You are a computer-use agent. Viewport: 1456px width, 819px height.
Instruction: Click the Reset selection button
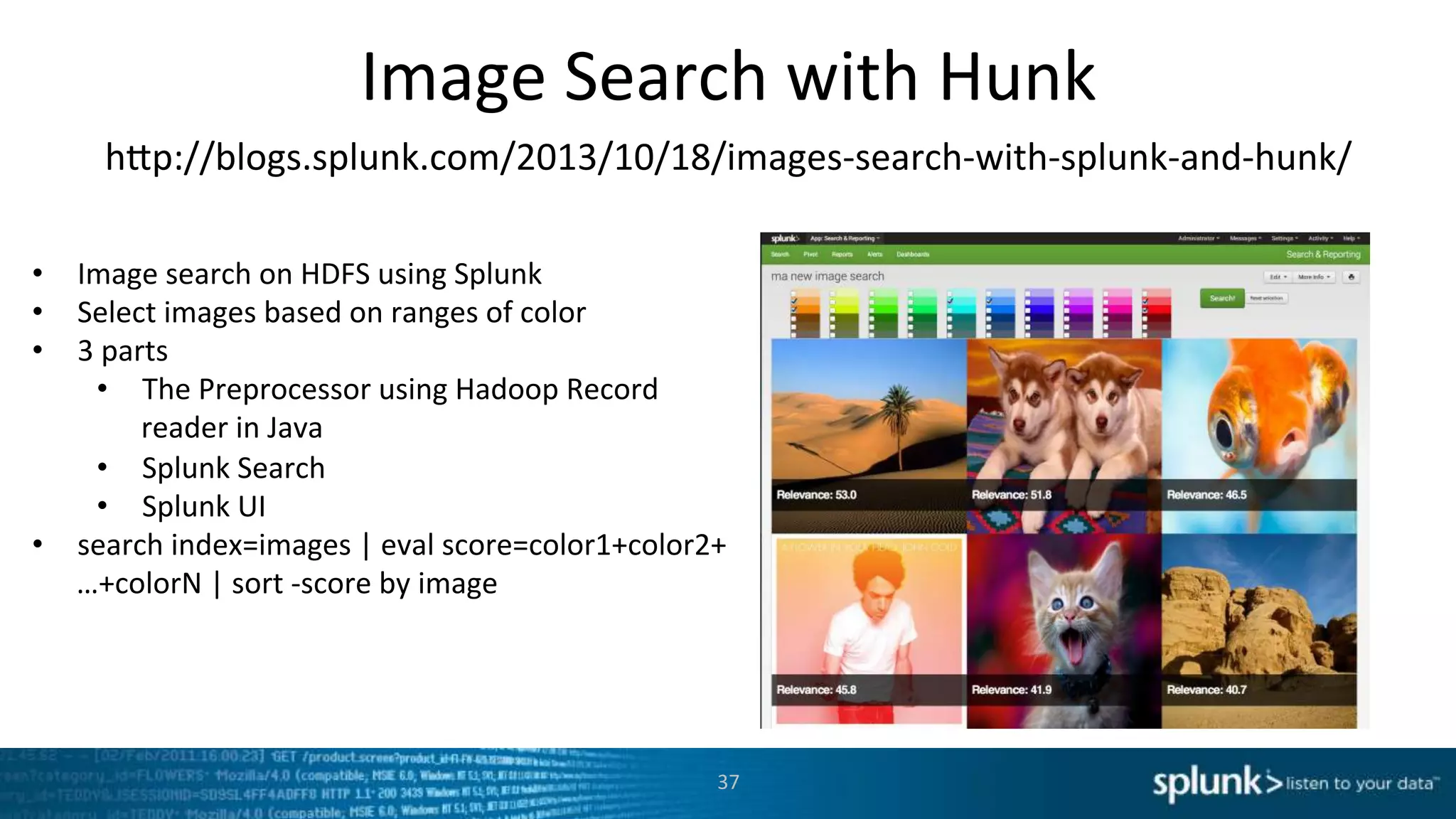point(1266,298)
